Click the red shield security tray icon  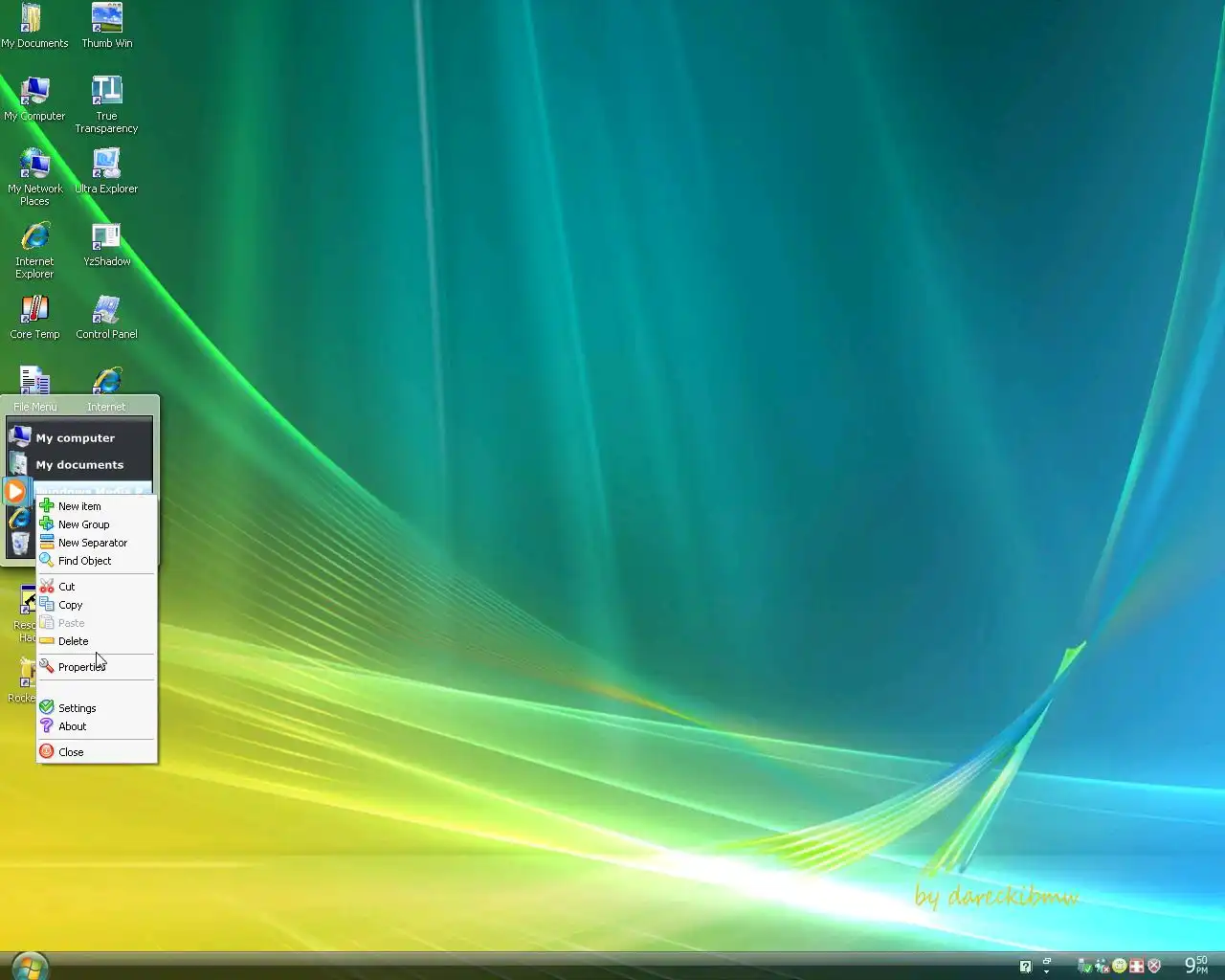1154,966
